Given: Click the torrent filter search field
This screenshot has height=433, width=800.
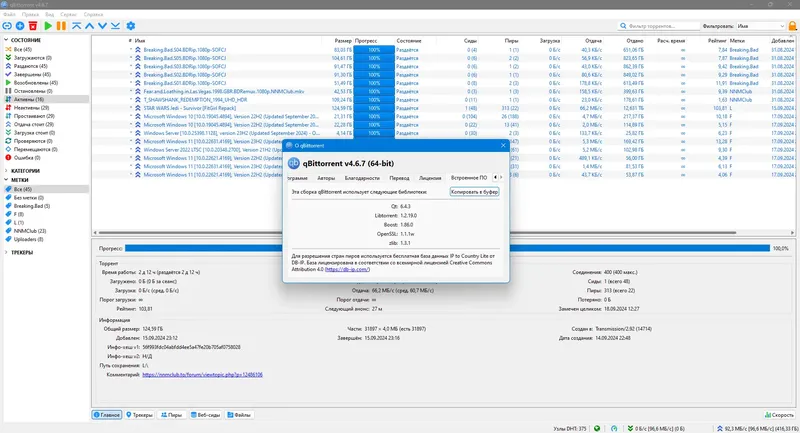Looking at the screenshot, I should tap(658, 26).
